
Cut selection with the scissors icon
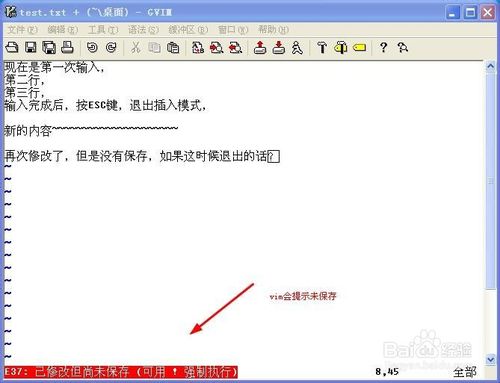[135, 48]
